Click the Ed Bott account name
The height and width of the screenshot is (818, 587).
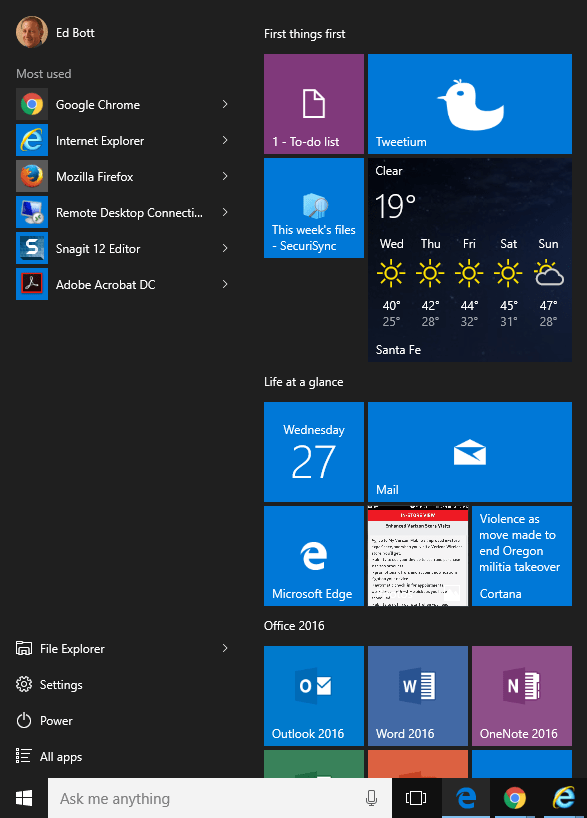click(75, 33)
